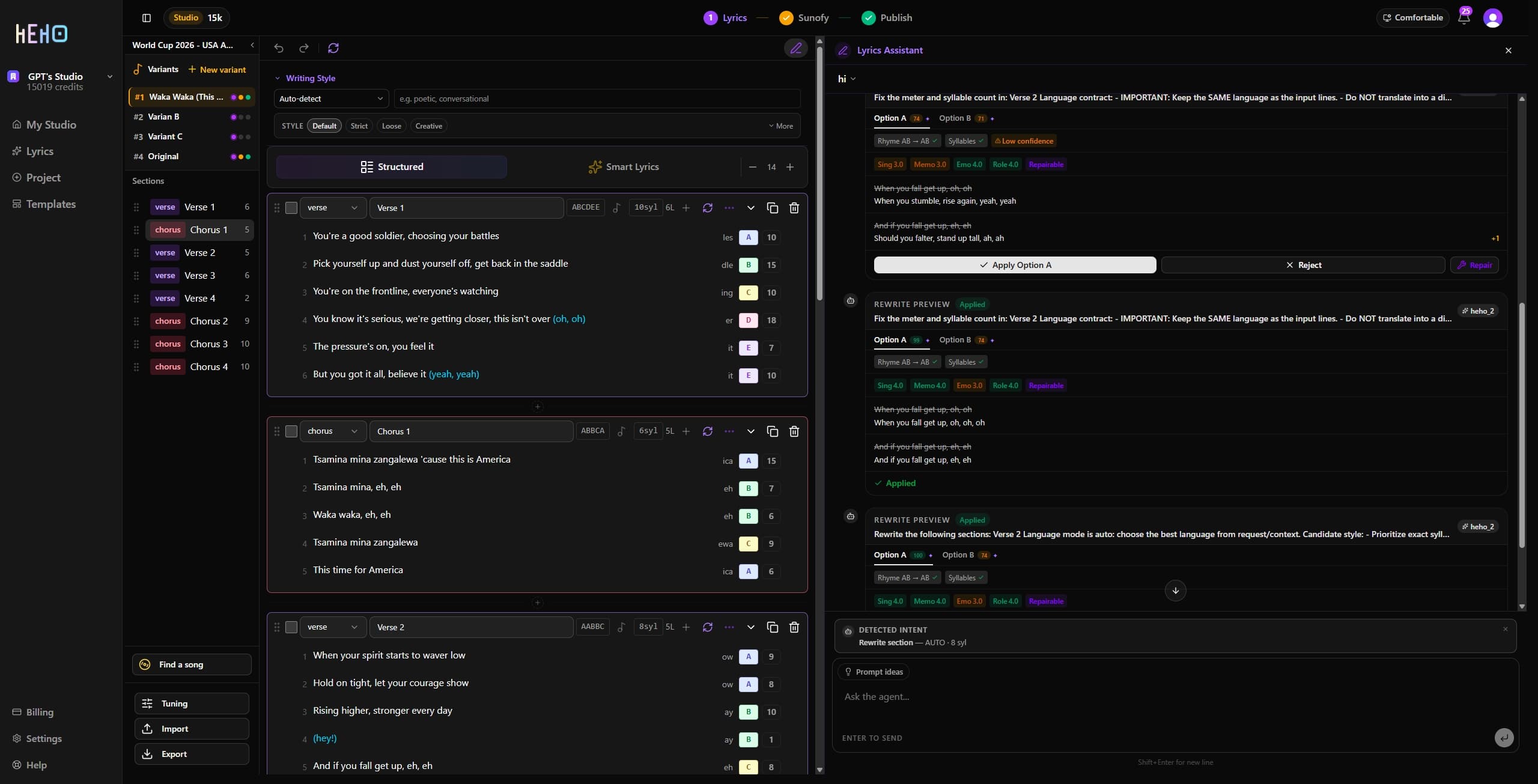Open the Auto-detect writing style dropdown

331,99
